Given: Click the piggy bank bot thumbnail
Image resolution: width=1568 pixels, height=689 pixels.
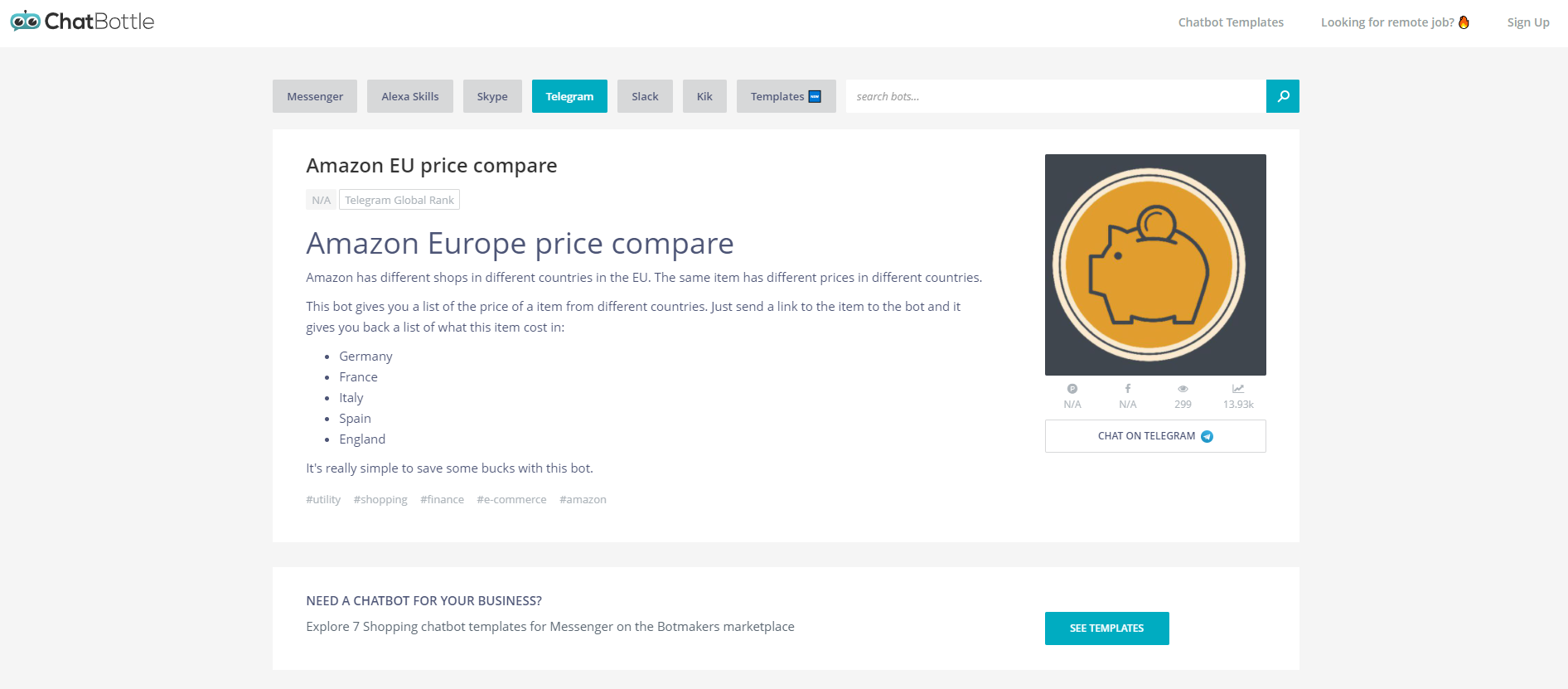Looking at the screenshot, I should (x=1155, y=264).
